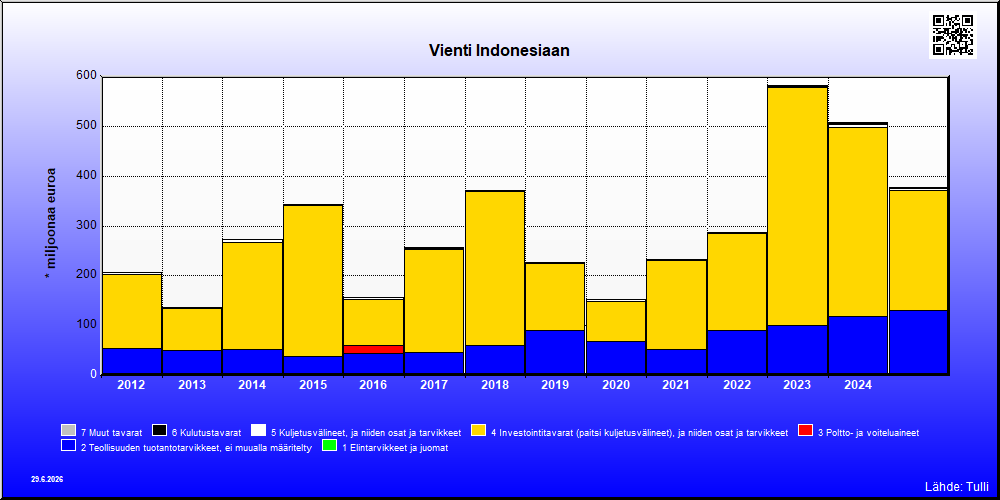Image resolution: width=1000 pixels, height=500 pixels.
Task: Click the blue swatch for 2 Teollisuuden tuotantotarvikkeet
Action: point(68,446)
